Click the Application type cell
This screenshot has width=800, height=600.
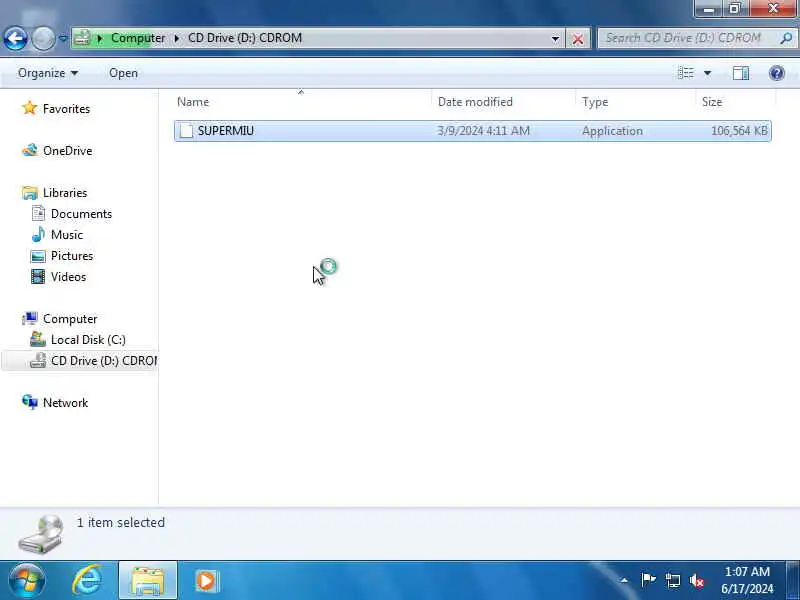point(612,131)
